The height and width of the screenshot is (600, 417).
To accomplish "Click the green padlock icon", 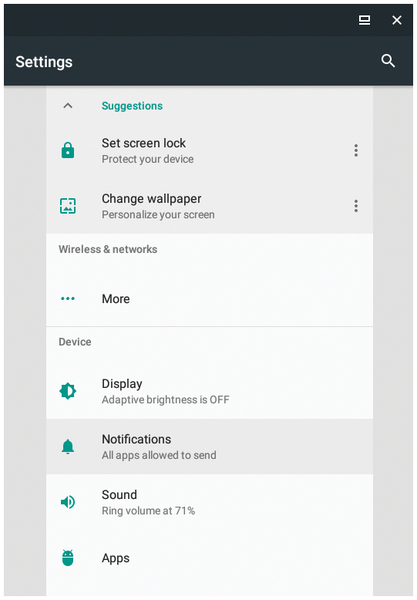I will 68,150.
